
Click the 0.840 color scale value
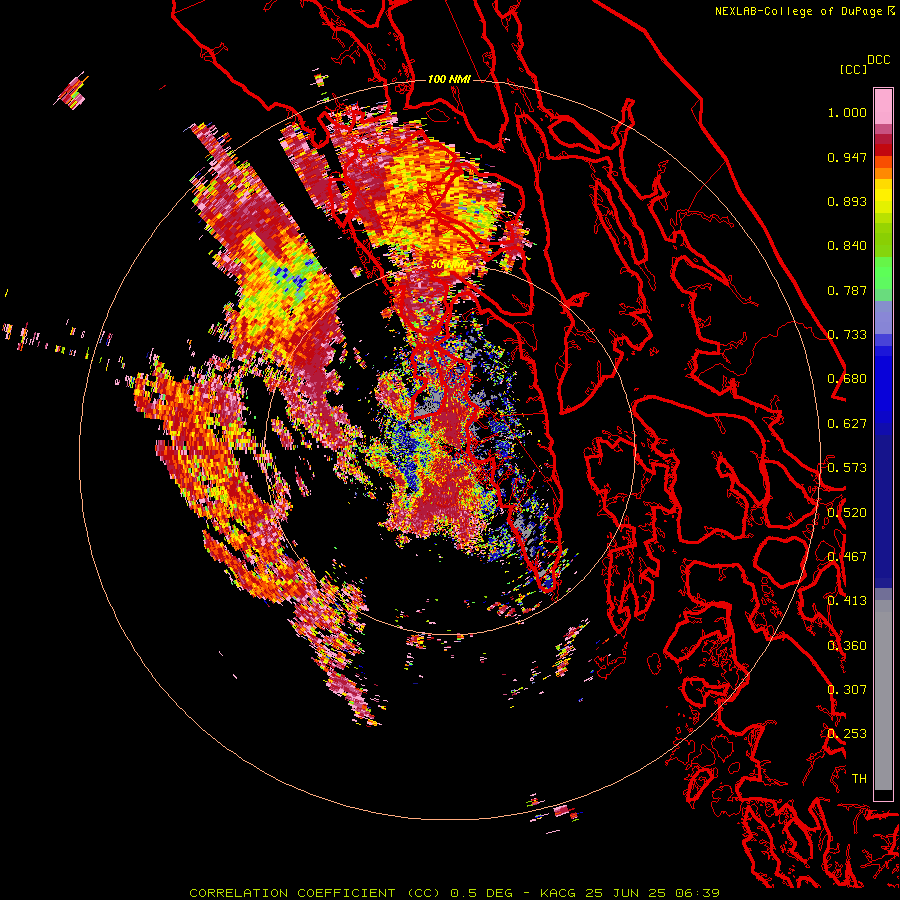click(x=847, y=246)
